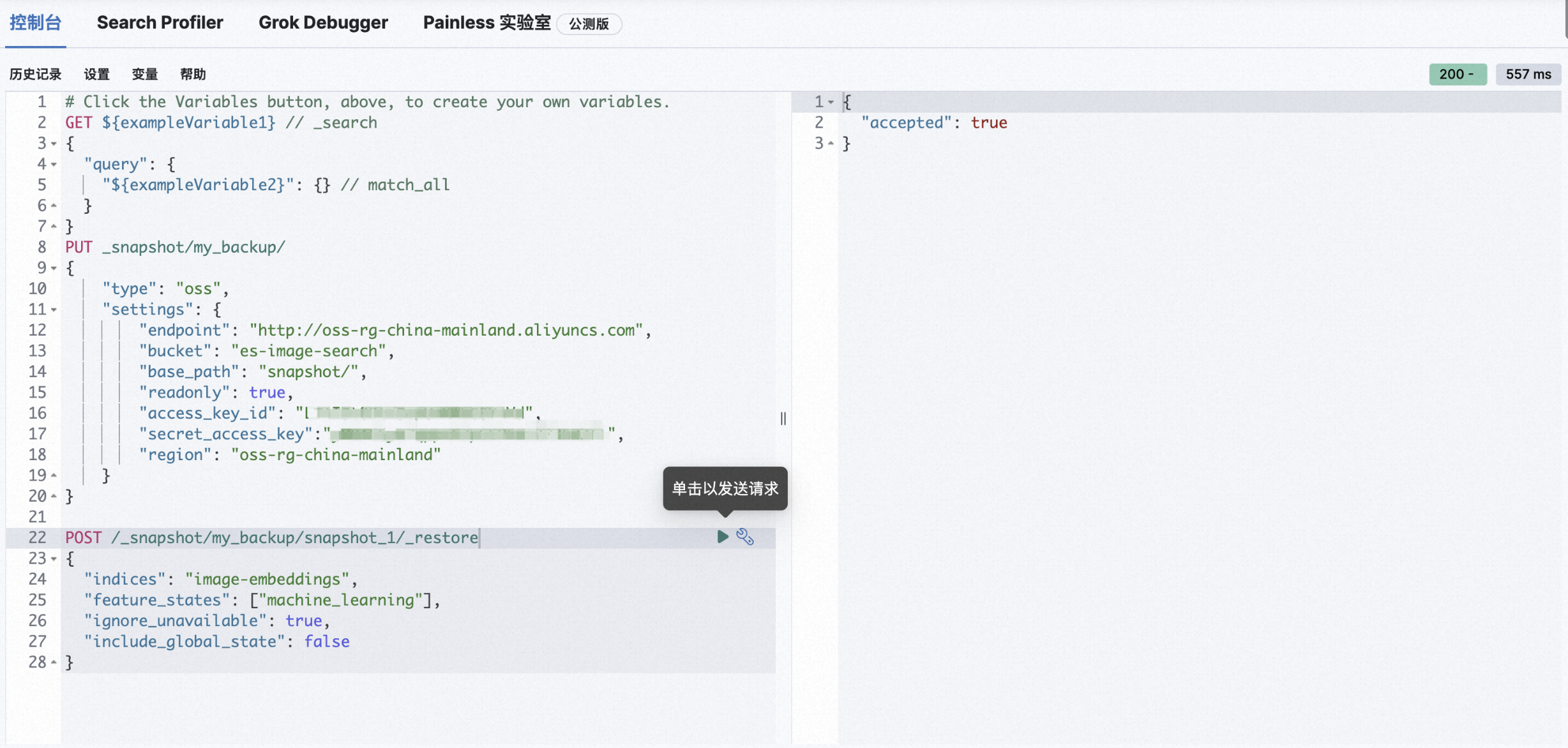Open the wrench actions menu icon
Screen dimensions: 1568x748
[745, 537]
